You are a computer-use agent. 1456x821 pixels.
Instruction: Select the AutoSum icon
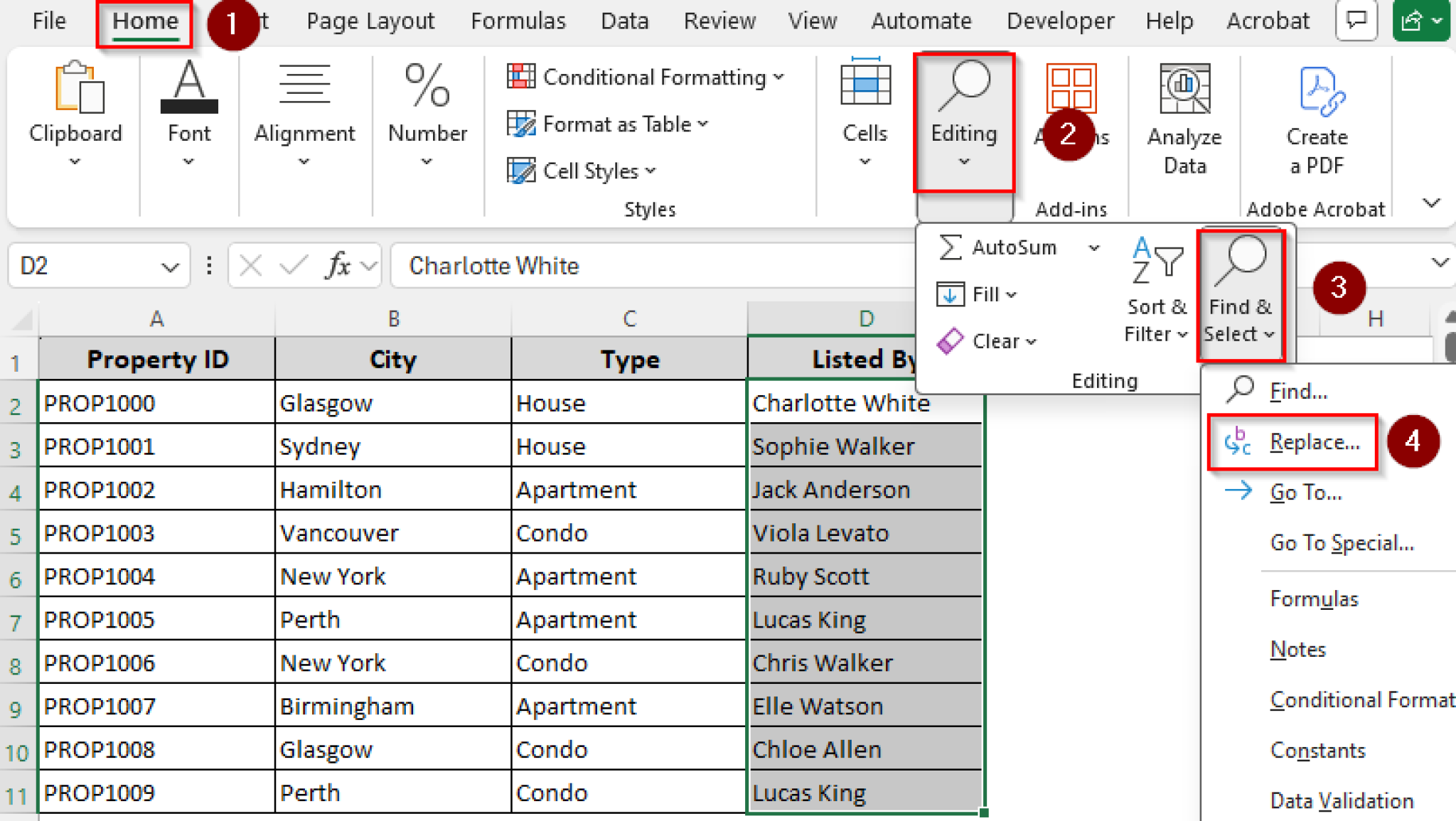click(950, 247)
